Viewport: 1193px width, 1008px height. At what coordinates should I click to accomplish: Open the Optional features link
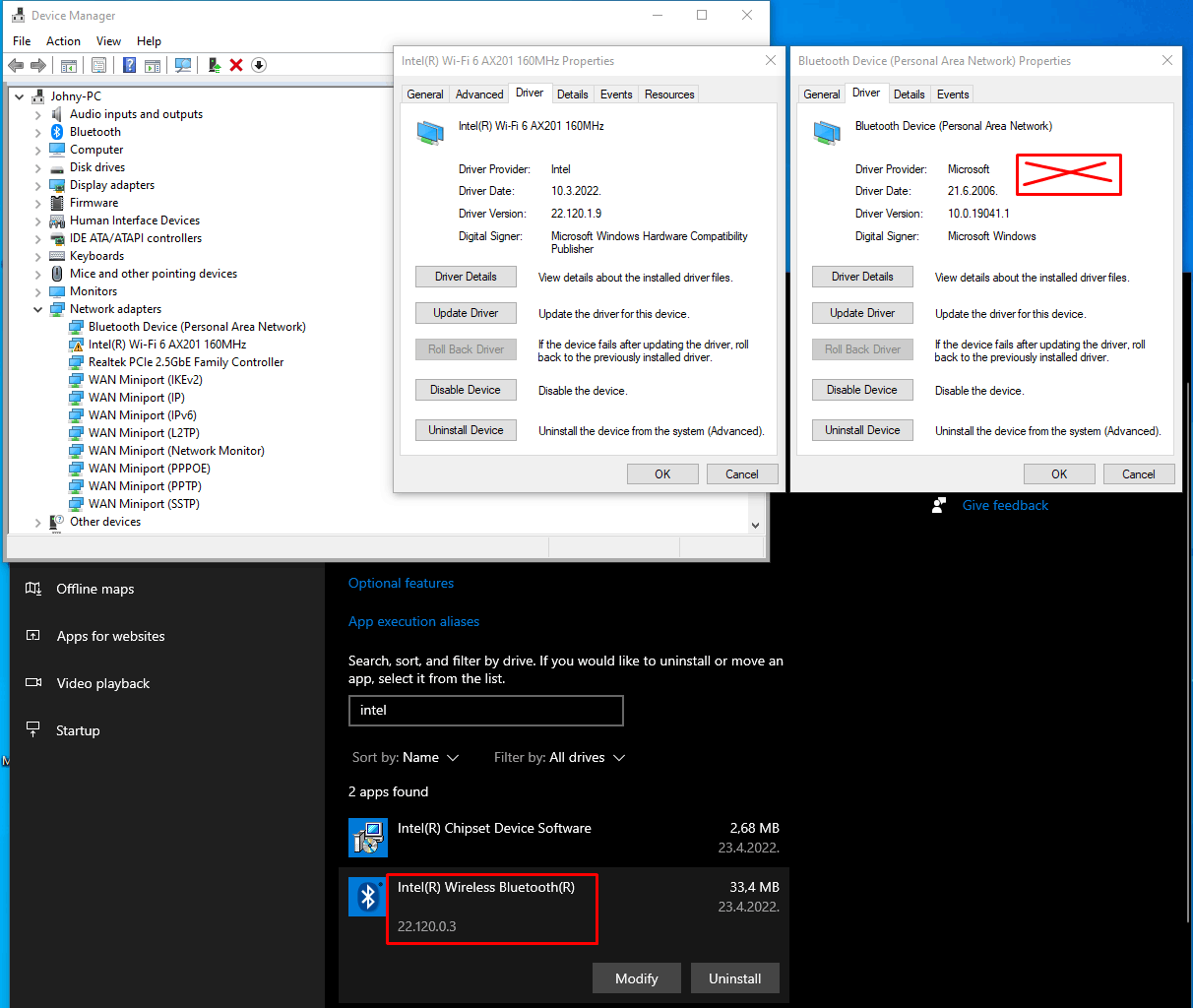(x=401, y=583)
